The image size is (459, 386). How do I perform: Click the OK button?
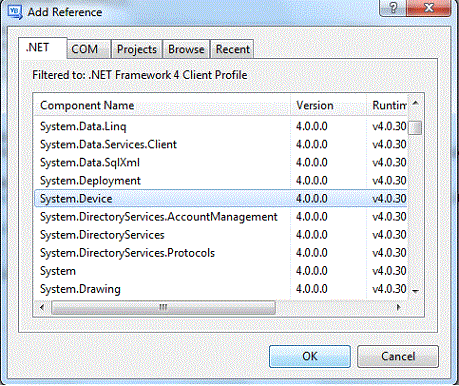[310, 356]
